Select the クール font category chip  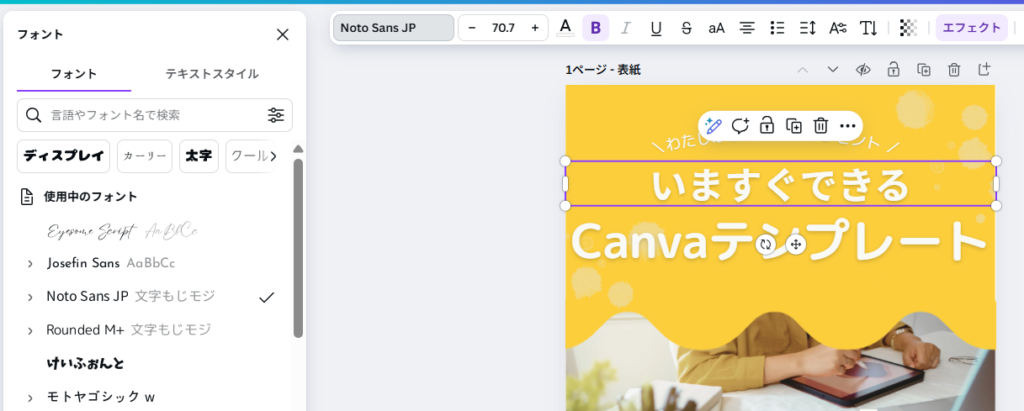[250, 156]
